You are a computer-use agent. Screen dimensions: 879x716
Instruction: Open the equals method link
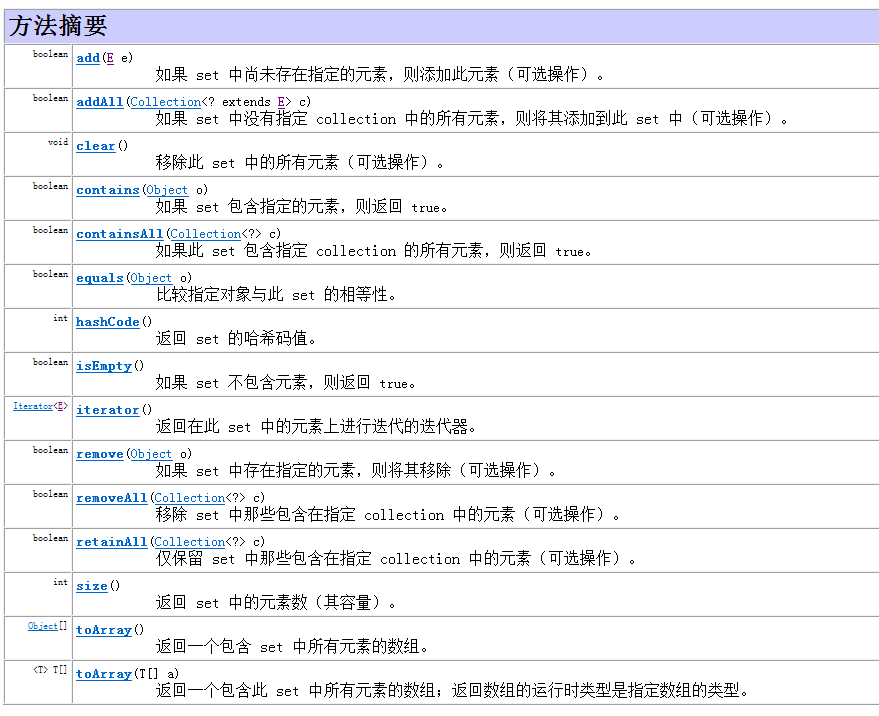pyautogui.click(x=100, y=278)
